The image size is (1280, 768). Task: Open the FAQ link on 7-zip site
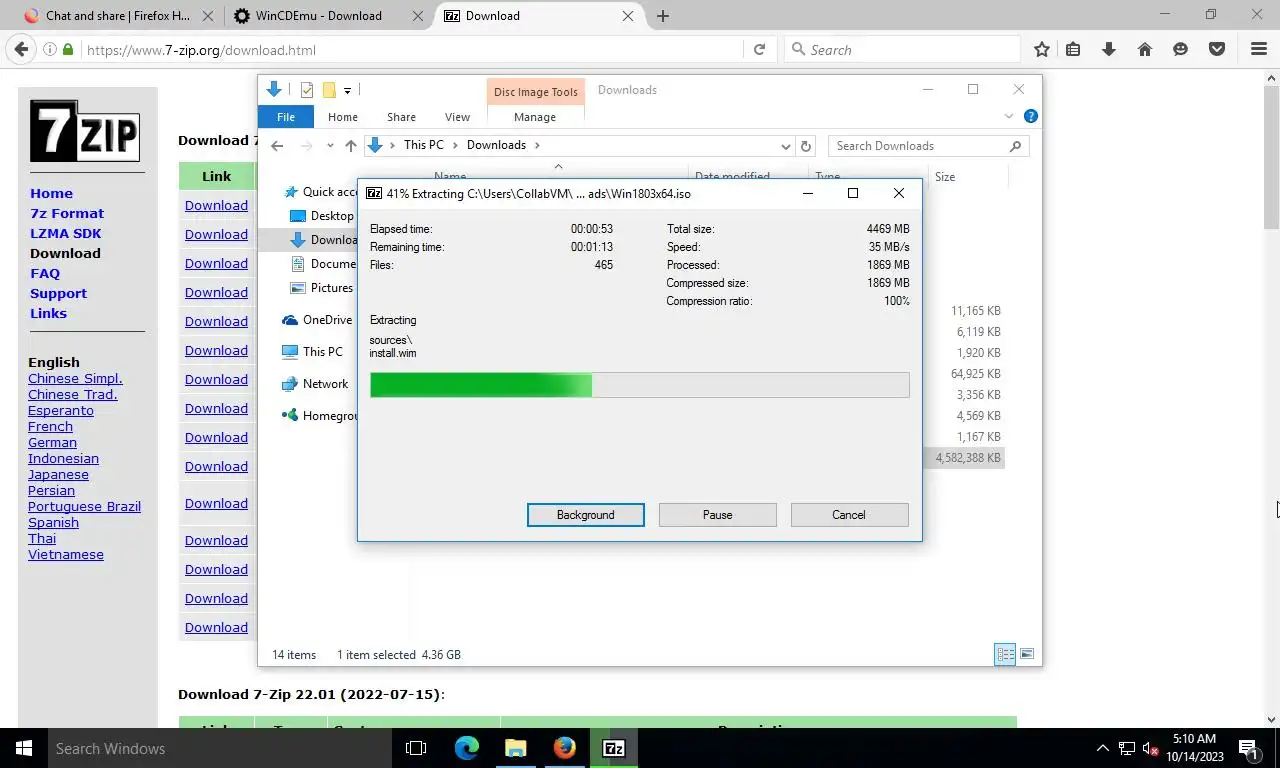point(45,273)
